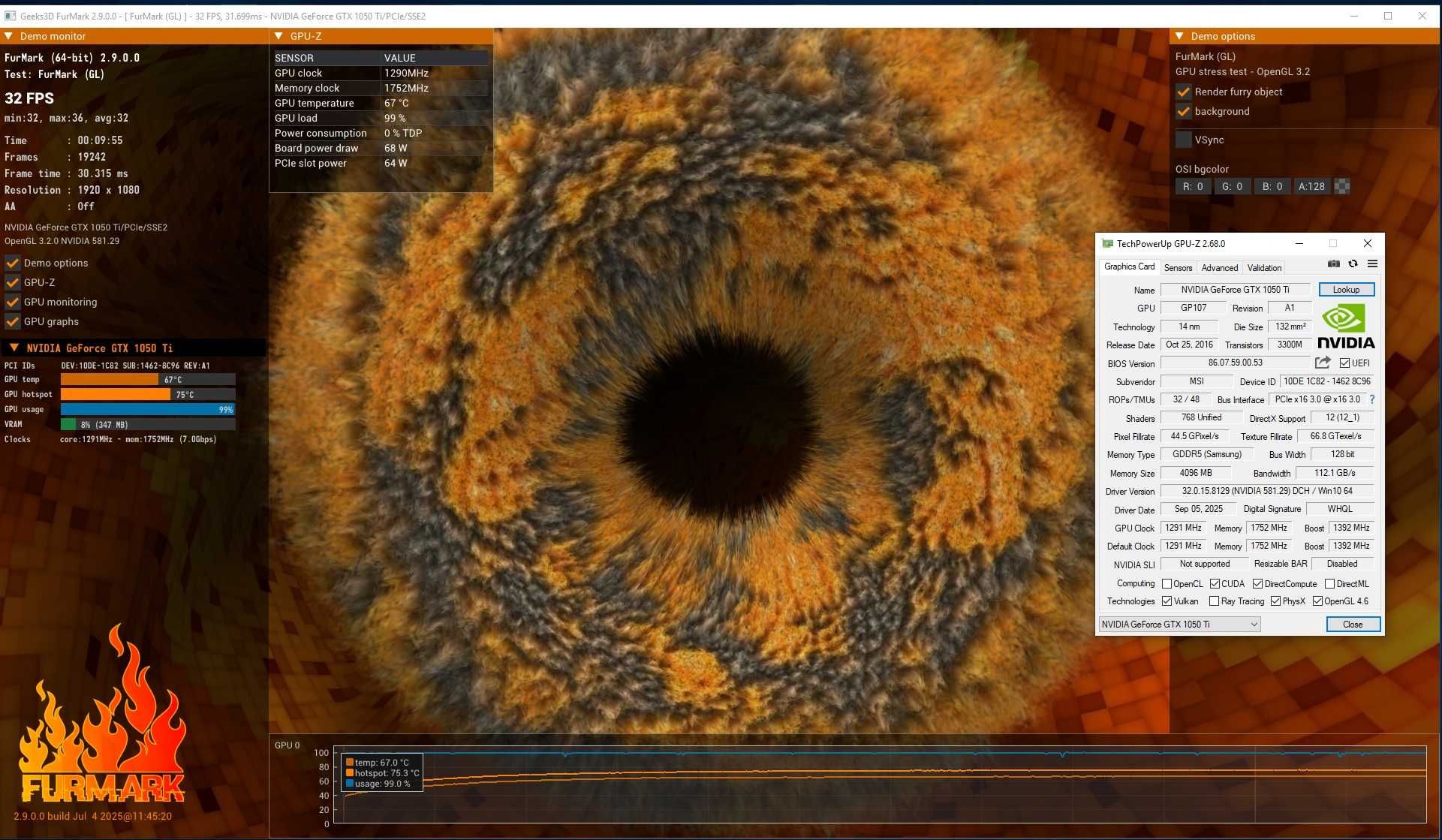Click the GPU temperature row in sensor table
Viewport: 1442px width, 840px height.
[381, 103]
